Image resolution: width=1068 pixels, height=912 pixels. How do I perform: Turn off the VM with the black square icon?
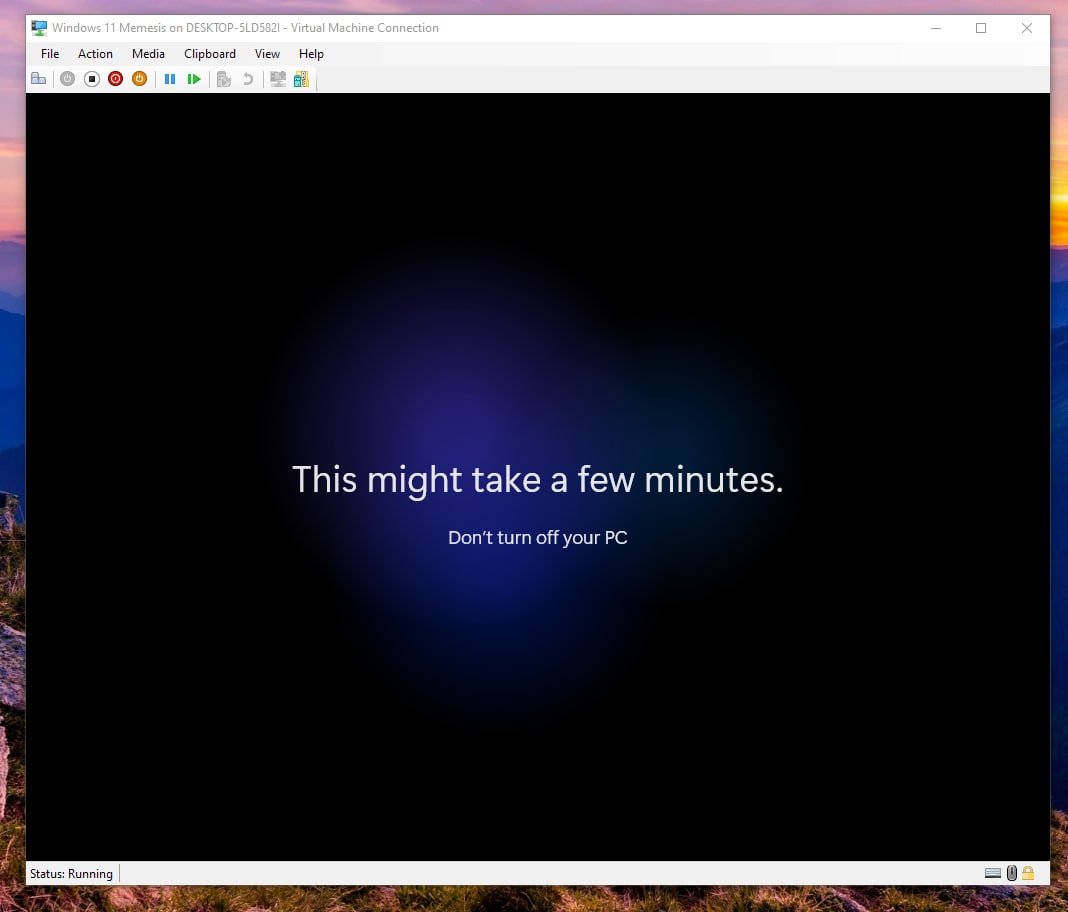tap(92, 79)
